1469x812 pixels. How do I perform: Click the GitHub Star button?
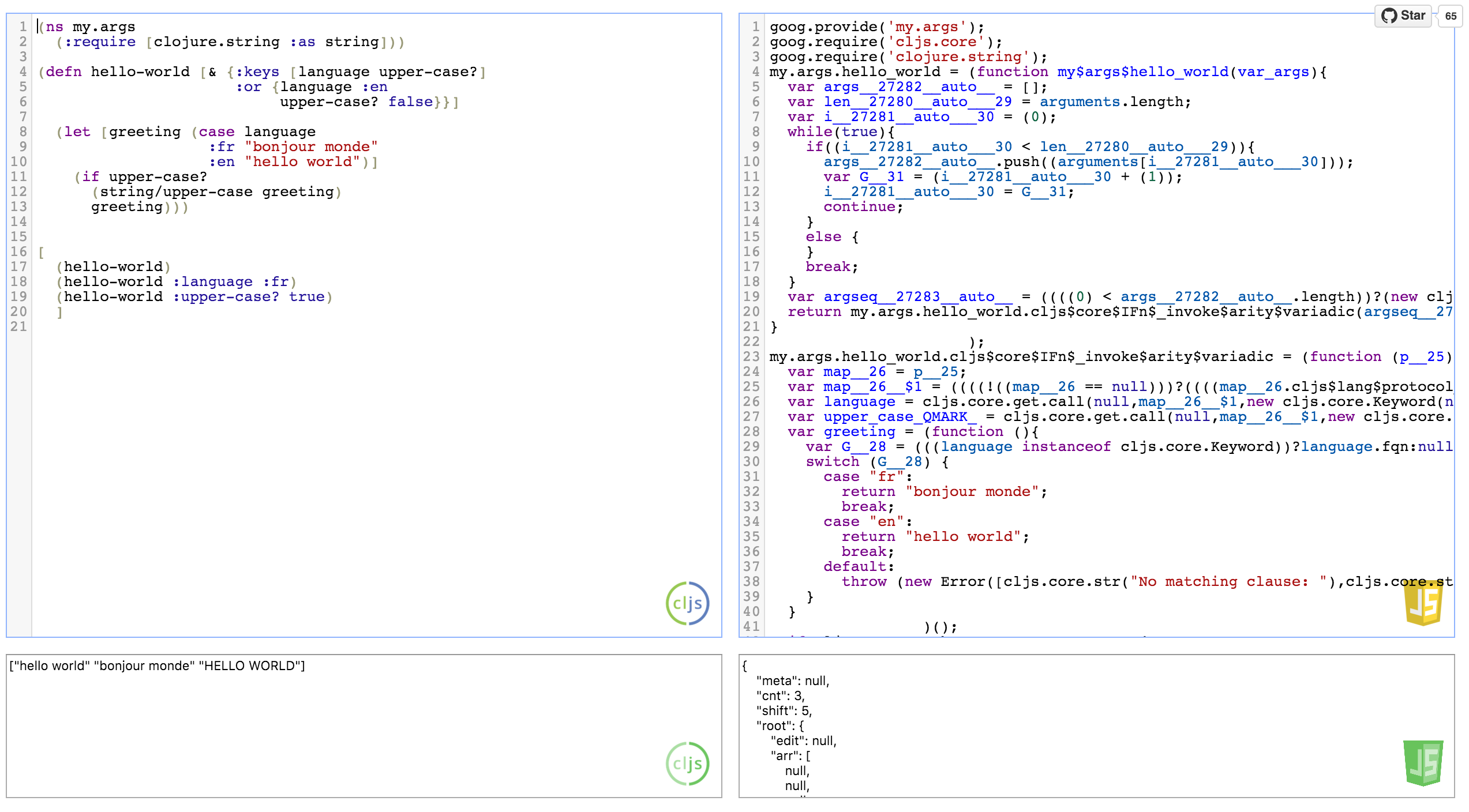click(1404, 16)
